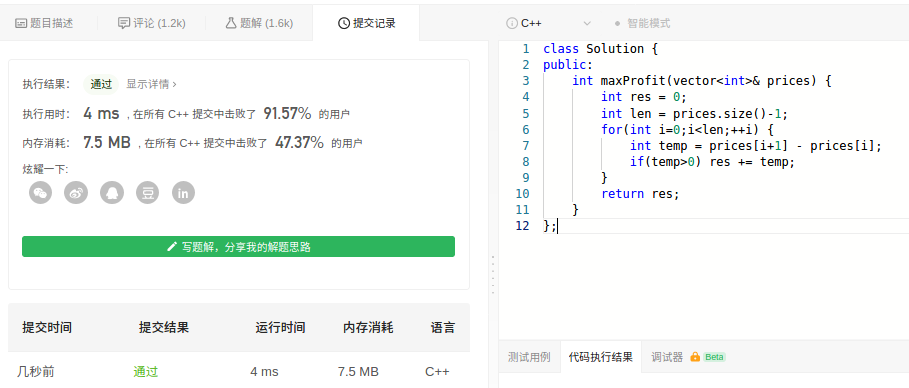The height and width of the screenshot is (388, 909).
Task: Share result via LinkedIn icon
Action: click(183, 193)
